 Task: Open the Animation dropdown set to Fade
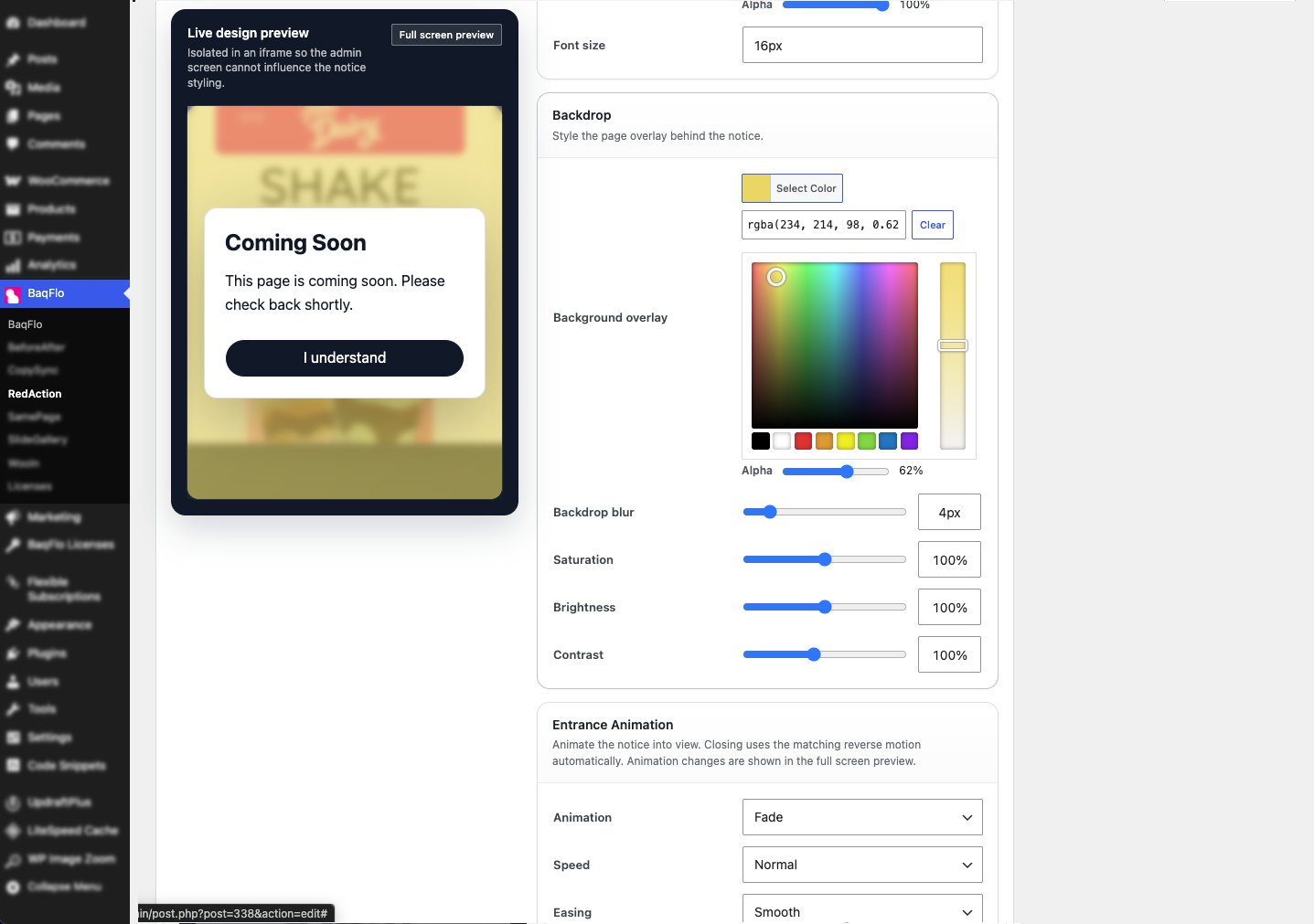tap(862, 817)
